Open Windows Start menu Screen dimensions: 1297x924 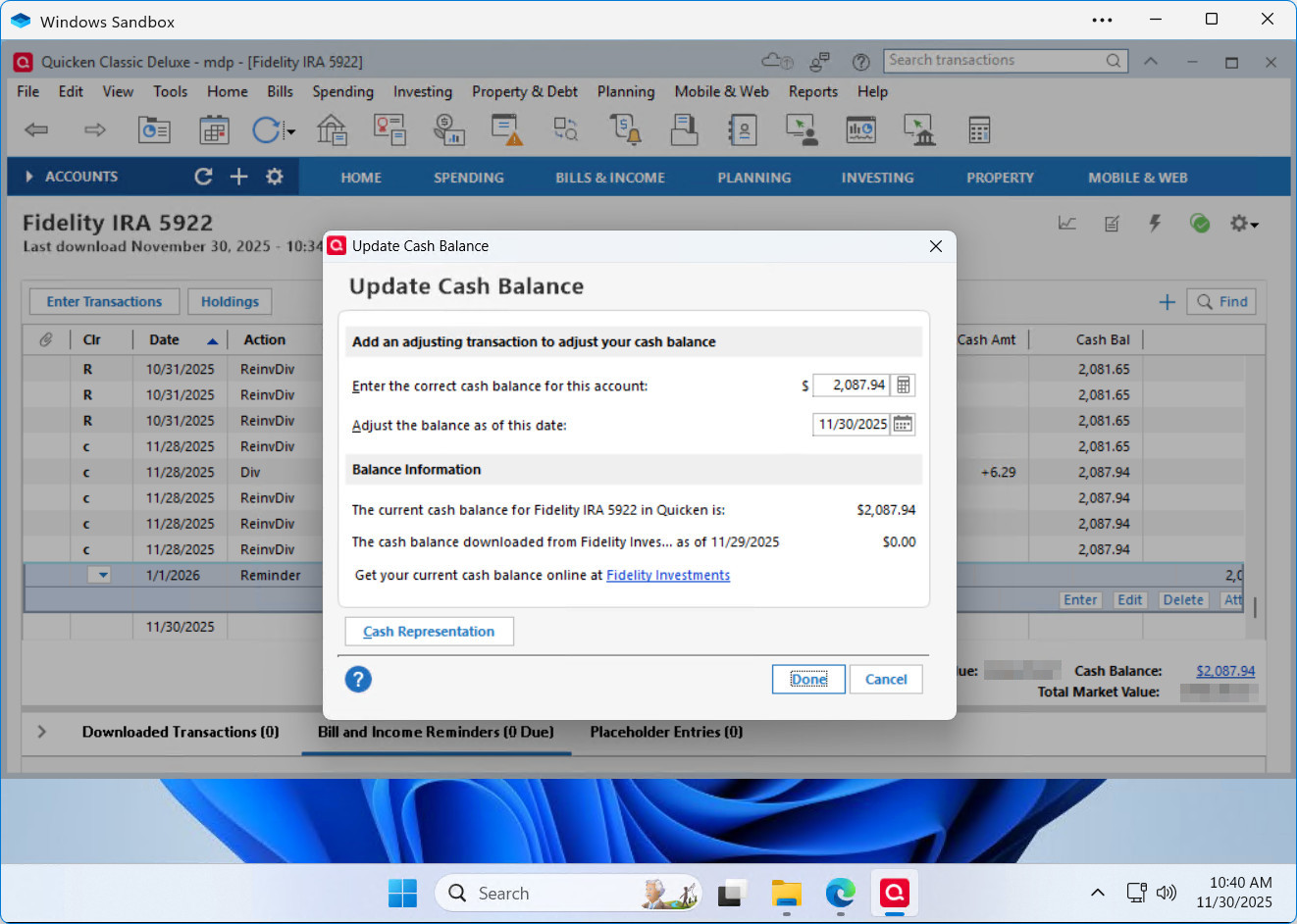(x=402, y=893)
